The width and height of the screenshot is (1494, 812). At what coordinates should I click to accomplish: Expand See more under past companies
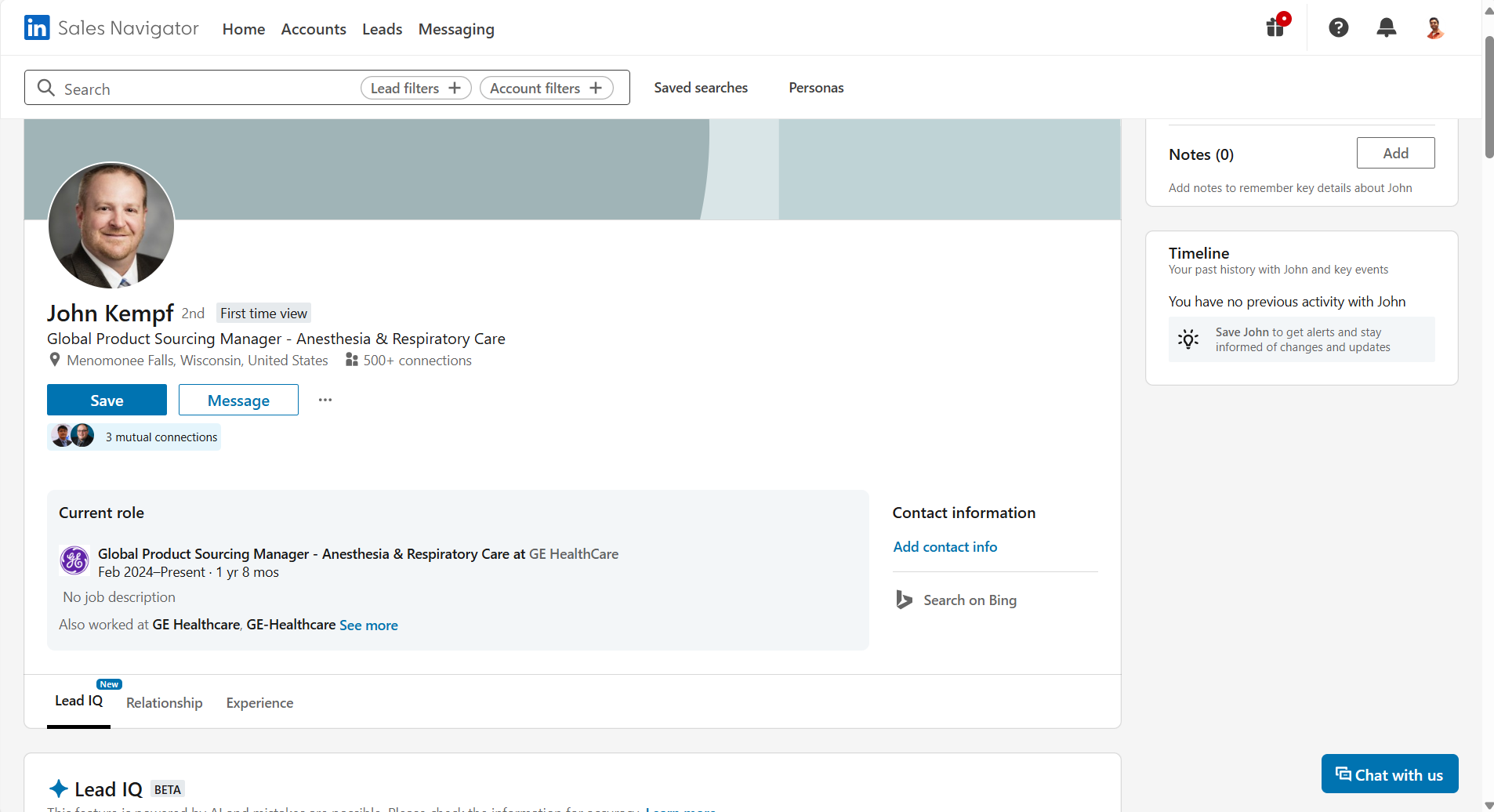368,625
